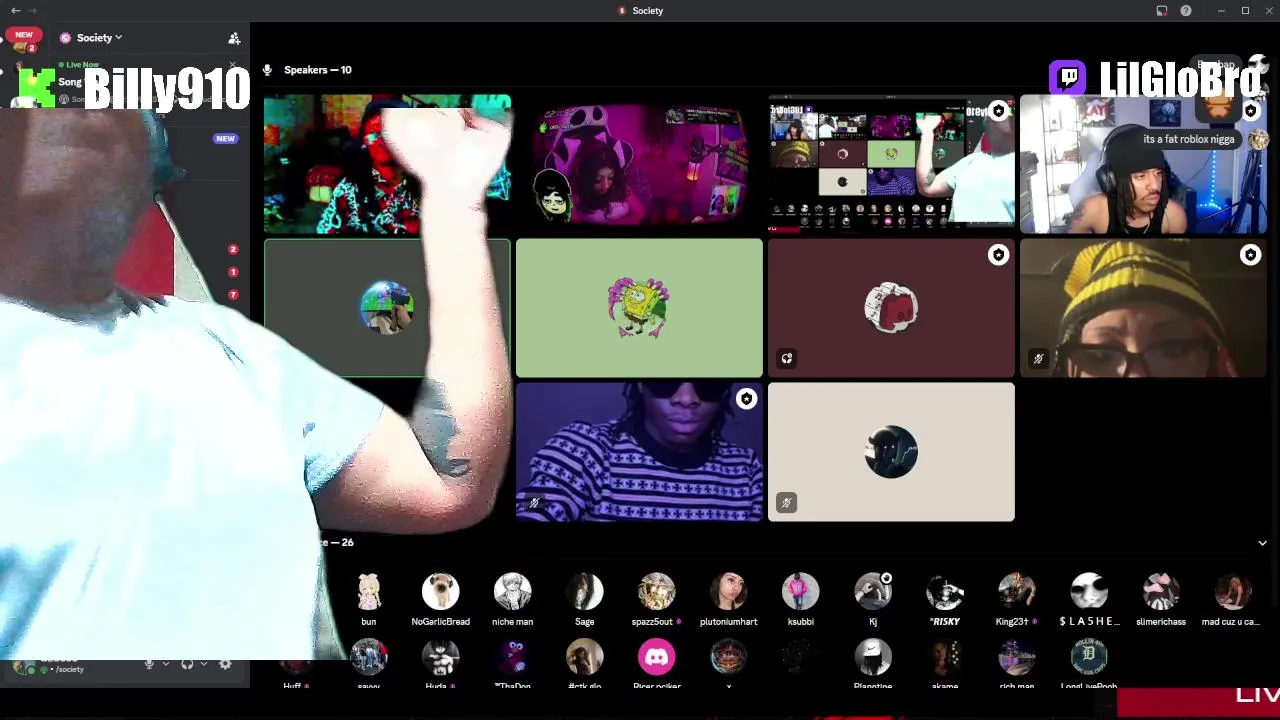Click the Speakers — 10 heading
Image resolution: width=1280 pixels, height=720 pixels.
(x=317, y=70)
